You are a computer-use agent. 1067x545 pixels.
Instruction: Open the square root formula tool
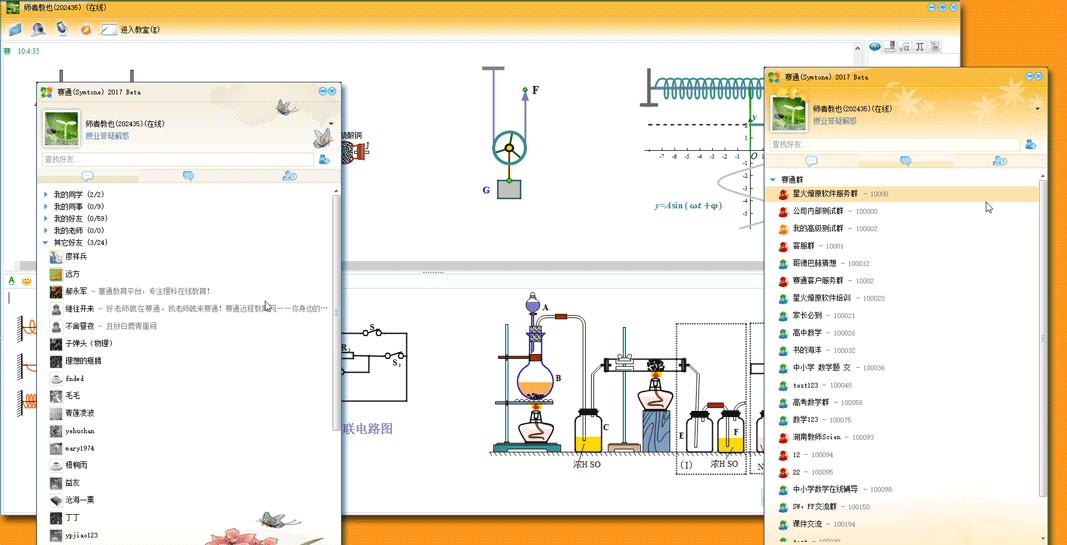pyautogui.click(x=904, y=47)
